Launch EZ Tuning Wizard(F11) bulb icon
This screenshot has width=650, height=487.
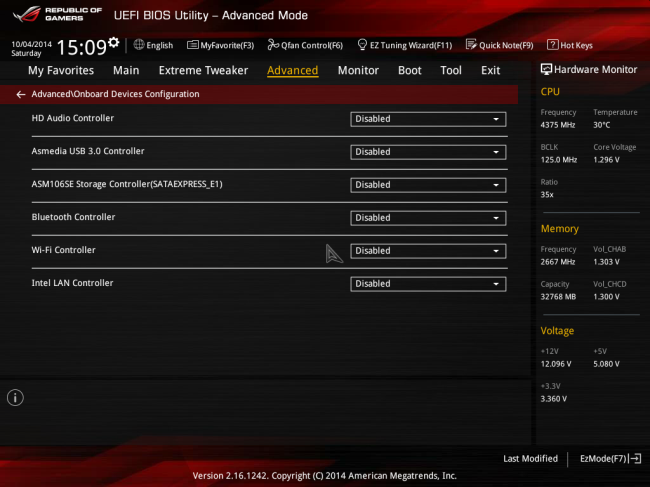click(362, 45)
